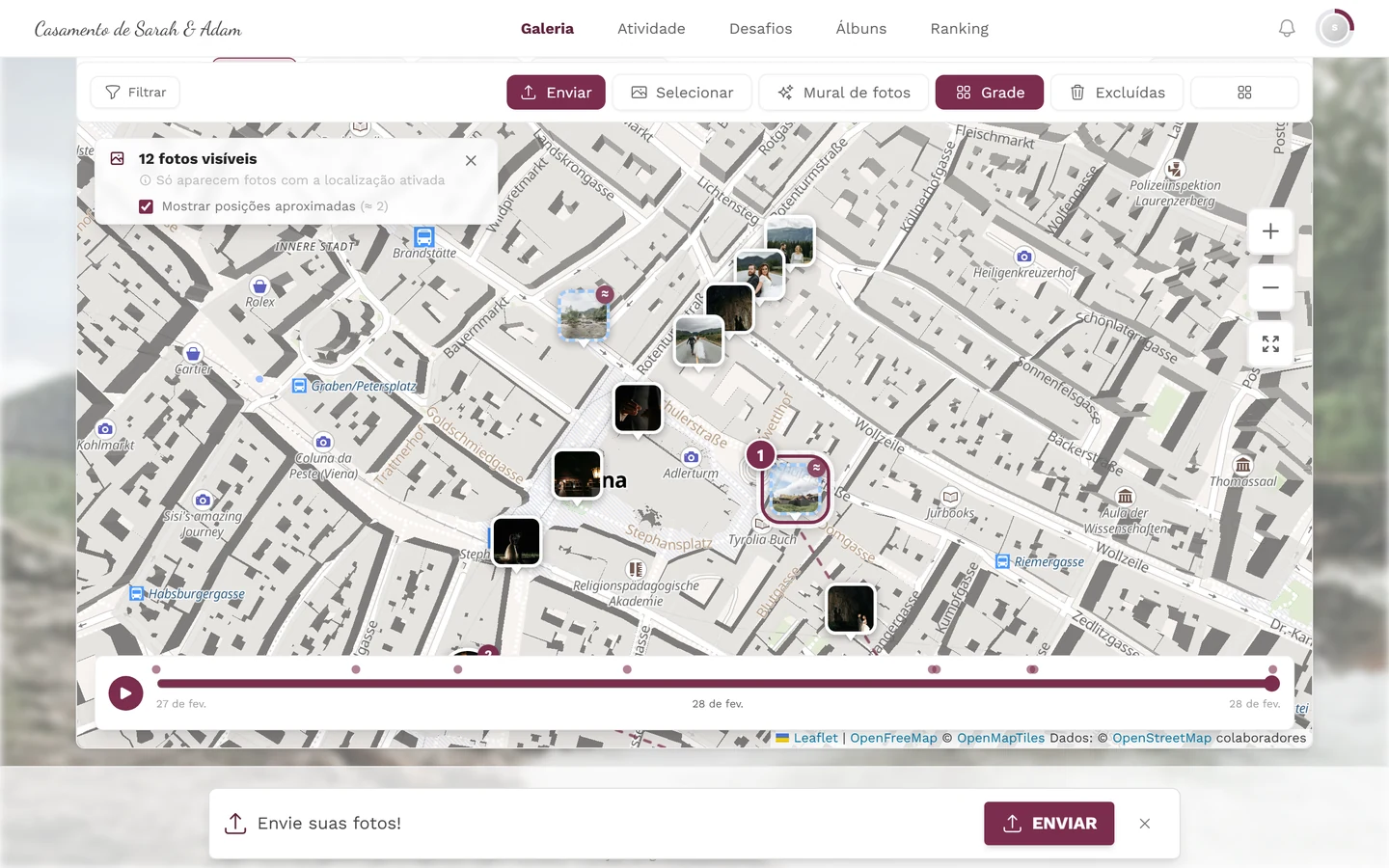The height and width of the screenshot is (868, 1389).
Task: Open the Excluídas photos
Action: pos(1118,93)
